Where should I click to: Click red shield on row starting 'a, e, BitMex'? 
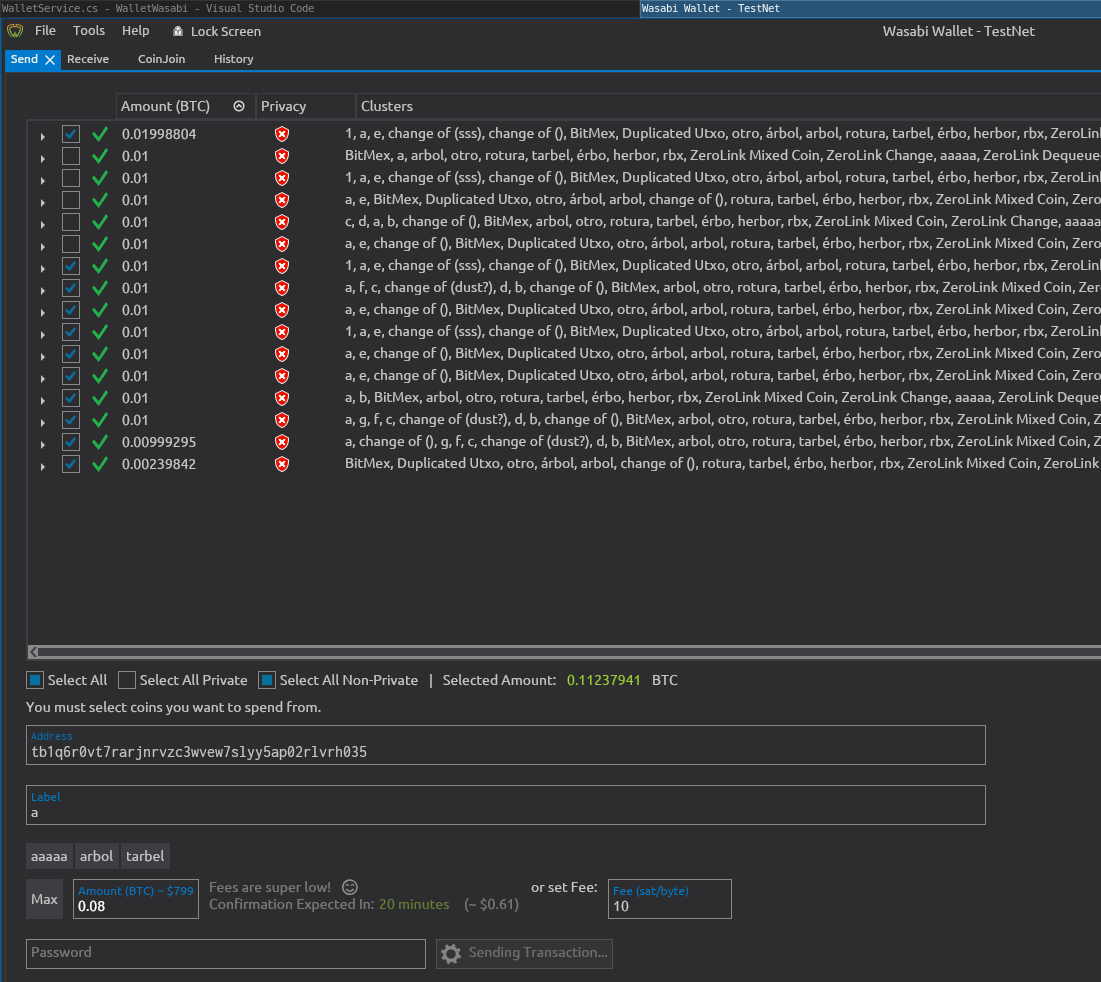[282, 200]
